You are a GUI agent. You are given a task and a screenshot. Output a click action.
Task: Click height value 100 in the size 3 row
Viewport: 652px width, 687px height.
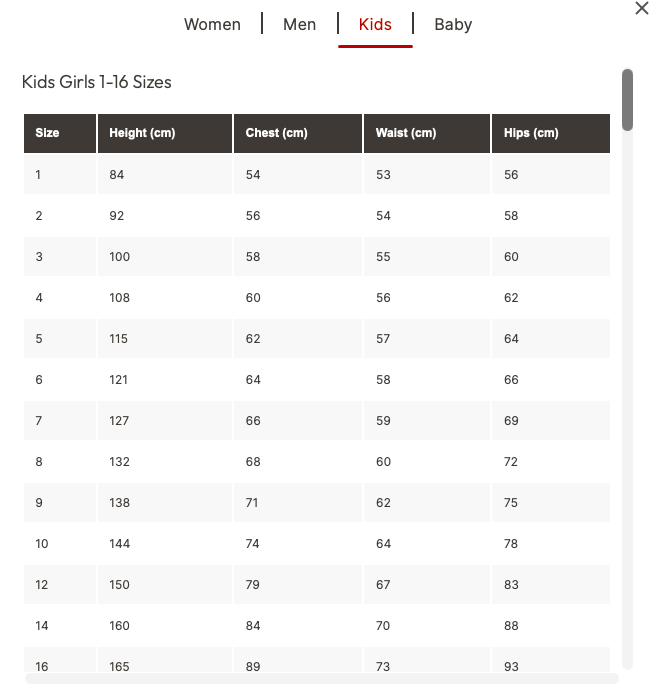(120, 257)
